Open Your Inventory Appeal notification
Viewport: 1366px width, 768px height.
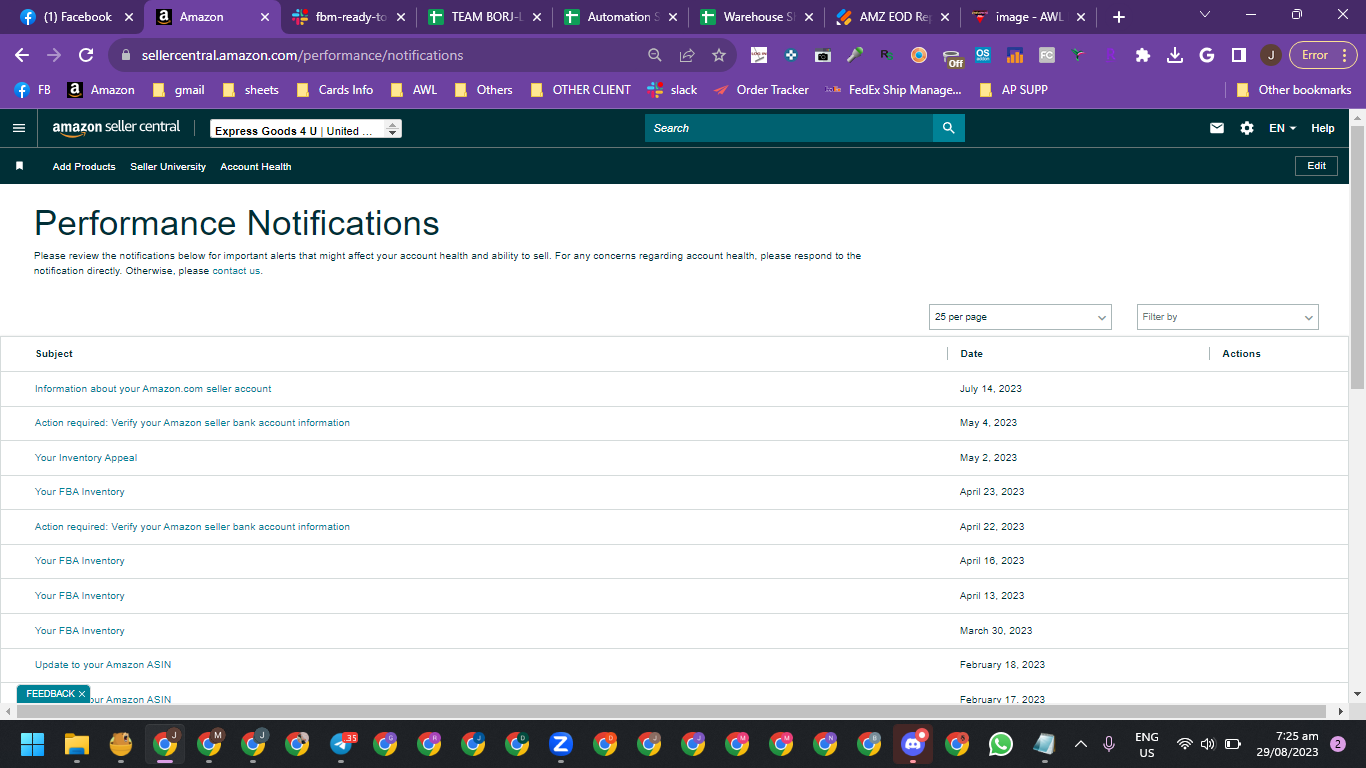tap(86, 458)
